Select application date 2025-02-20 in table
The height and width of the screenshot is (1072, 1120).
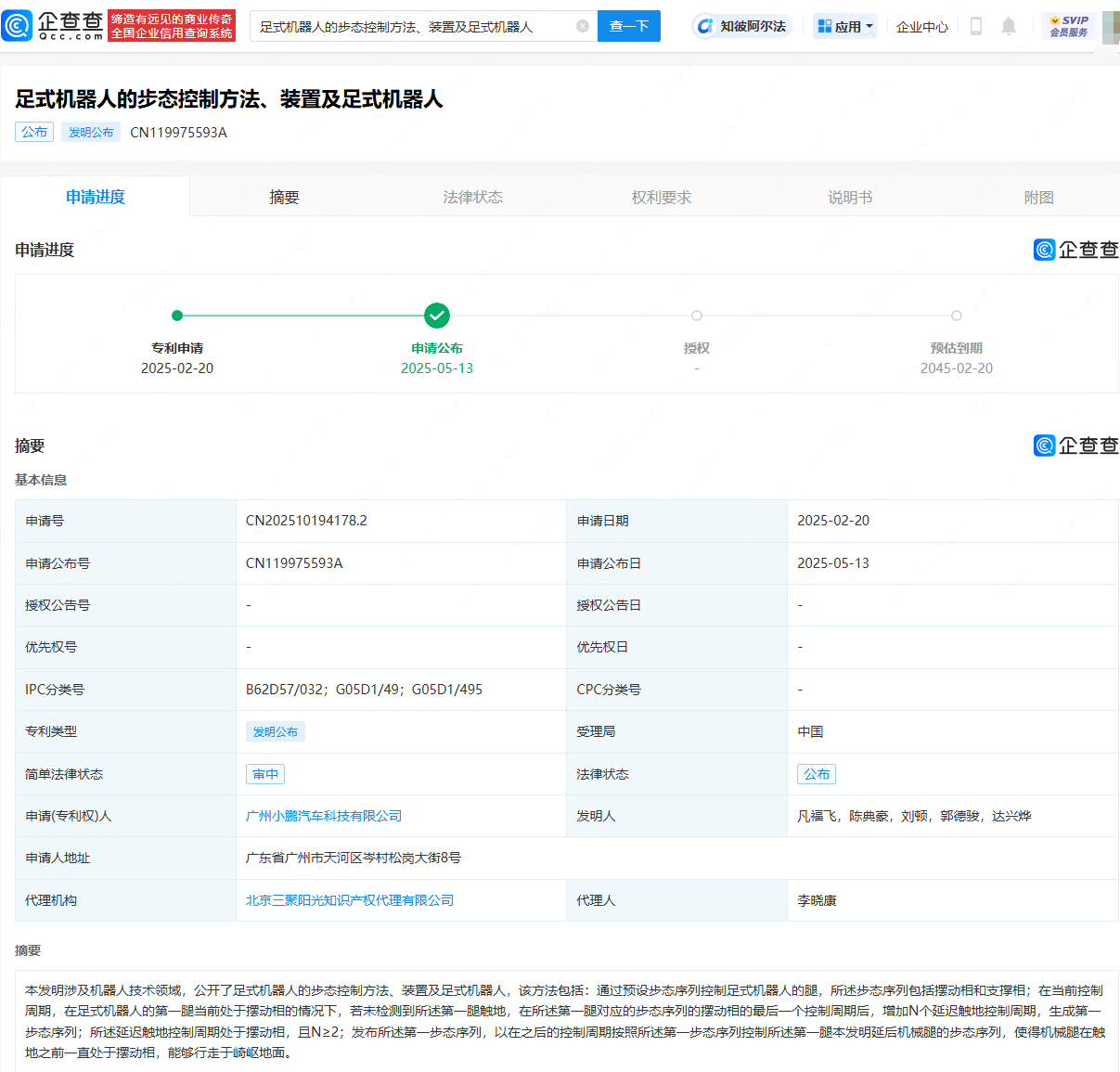click(x=833, y=521)
